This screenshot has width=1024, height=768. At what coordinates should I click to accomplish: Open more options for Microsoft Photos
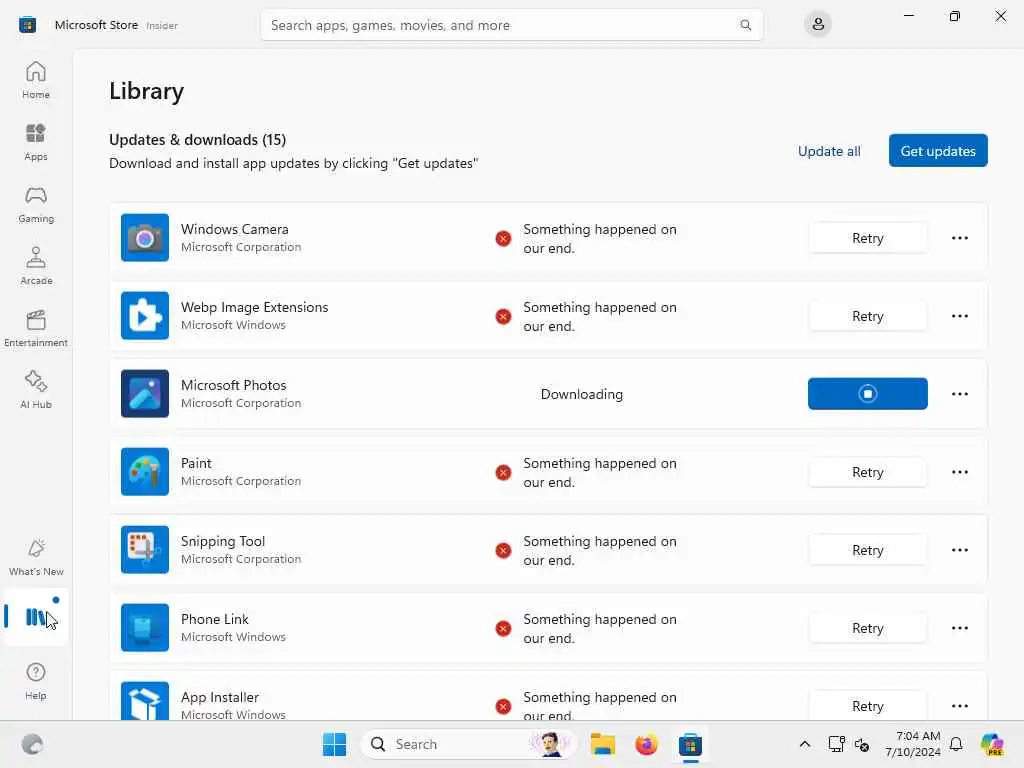960,394
